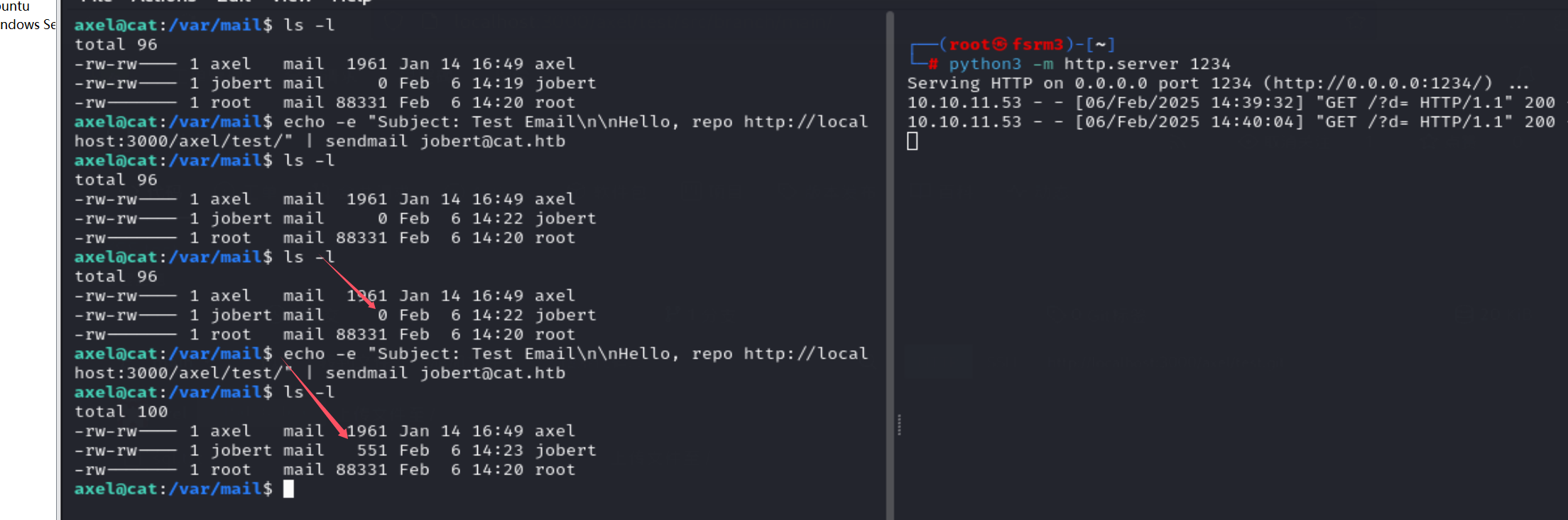The width and height of the screenshot is (1568, 520).
Task: Click the 551 byte jobert file size
Action: click(x=371, y=450)
